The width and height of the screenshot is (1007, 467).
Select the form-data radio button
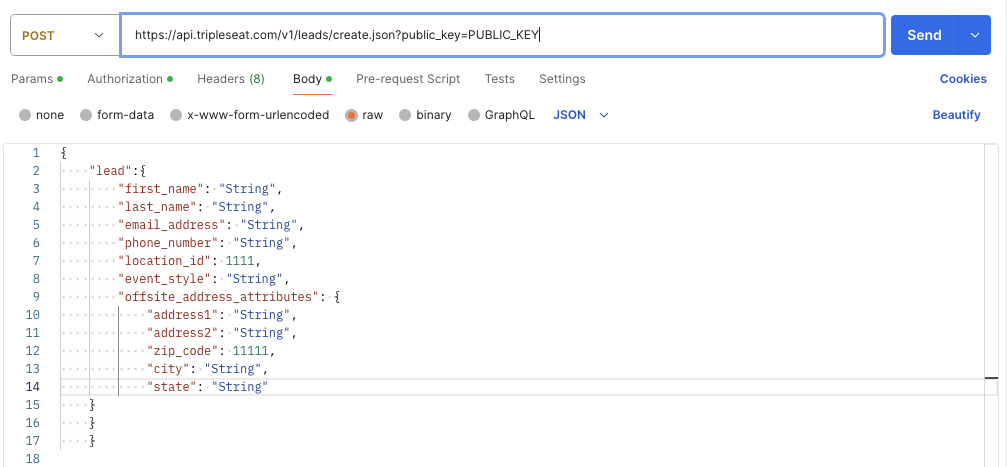coord(86,116)
